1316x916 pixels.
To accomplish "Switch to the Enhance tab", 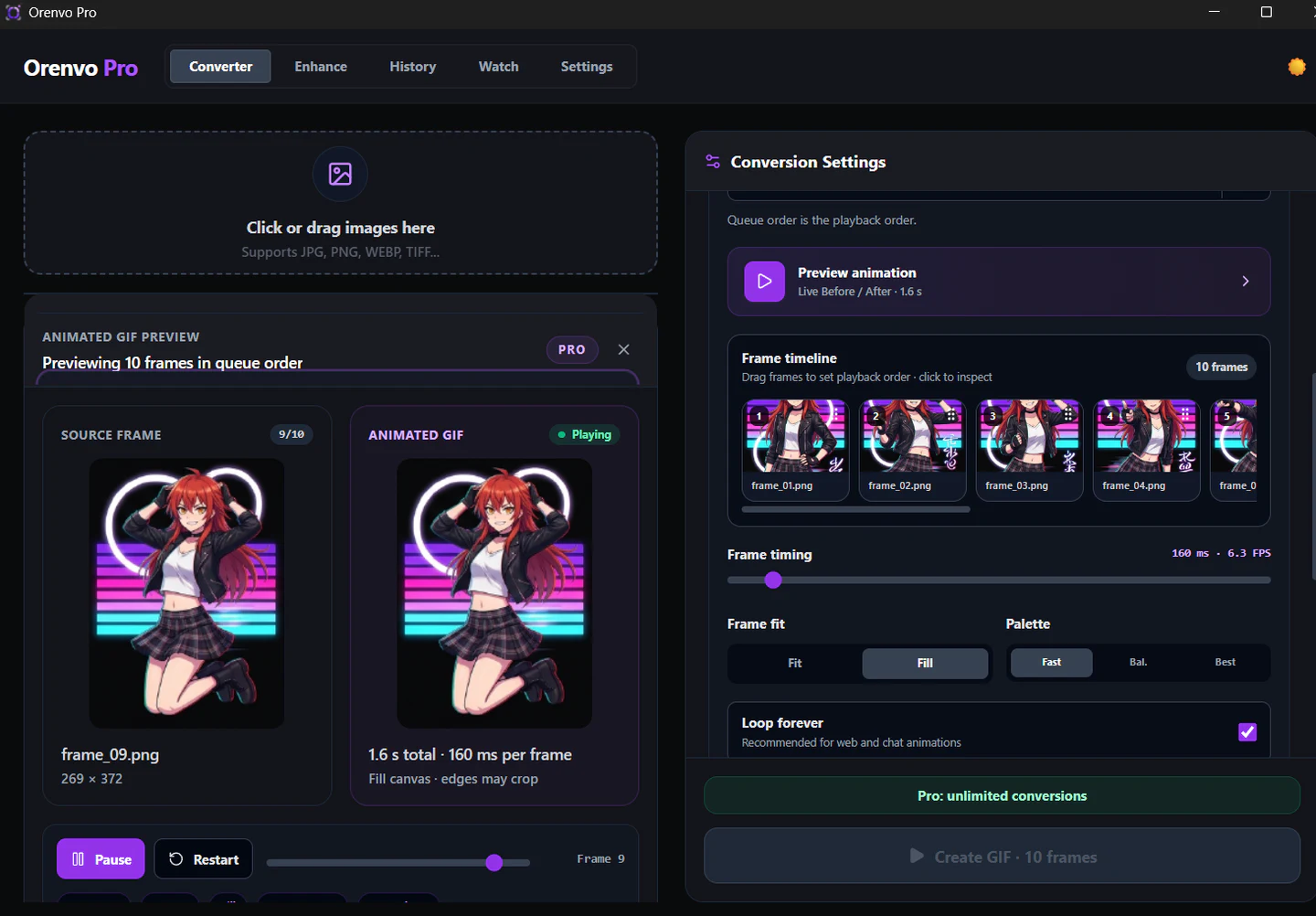I will pos(321,67).
